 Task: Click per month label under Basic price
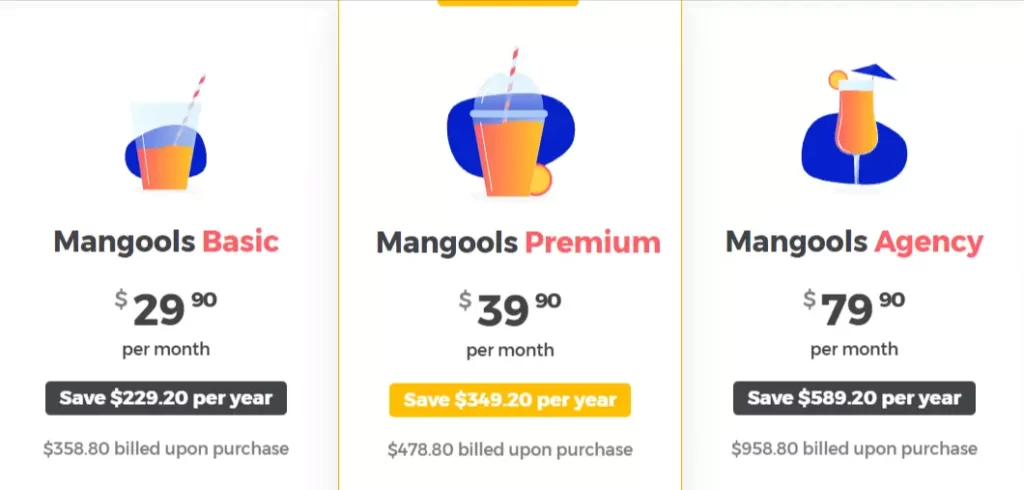(x=166, y=350)
